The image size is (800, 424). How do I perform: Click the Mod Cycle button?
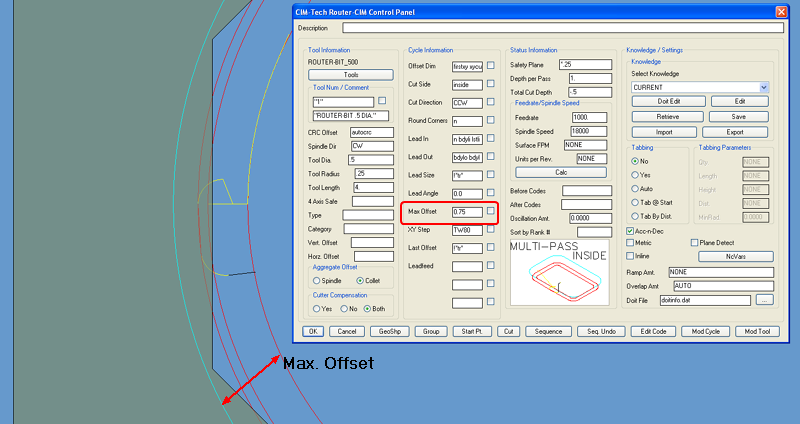706,332
